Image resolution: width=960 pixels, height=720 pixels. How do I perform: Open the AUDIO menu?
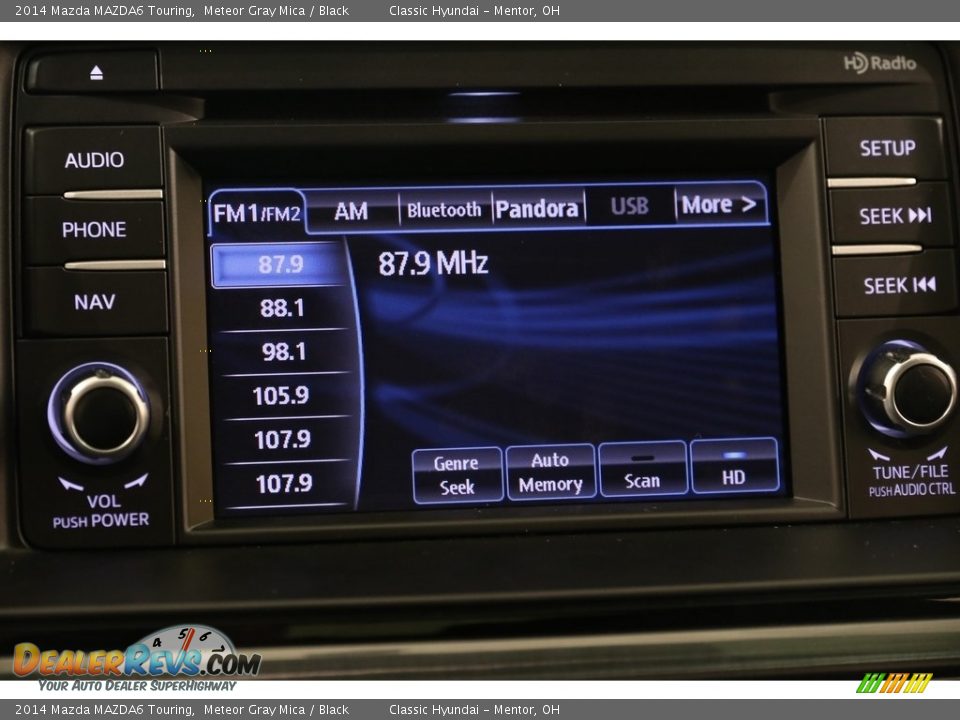pyautogui.click(x=95, y=159)
